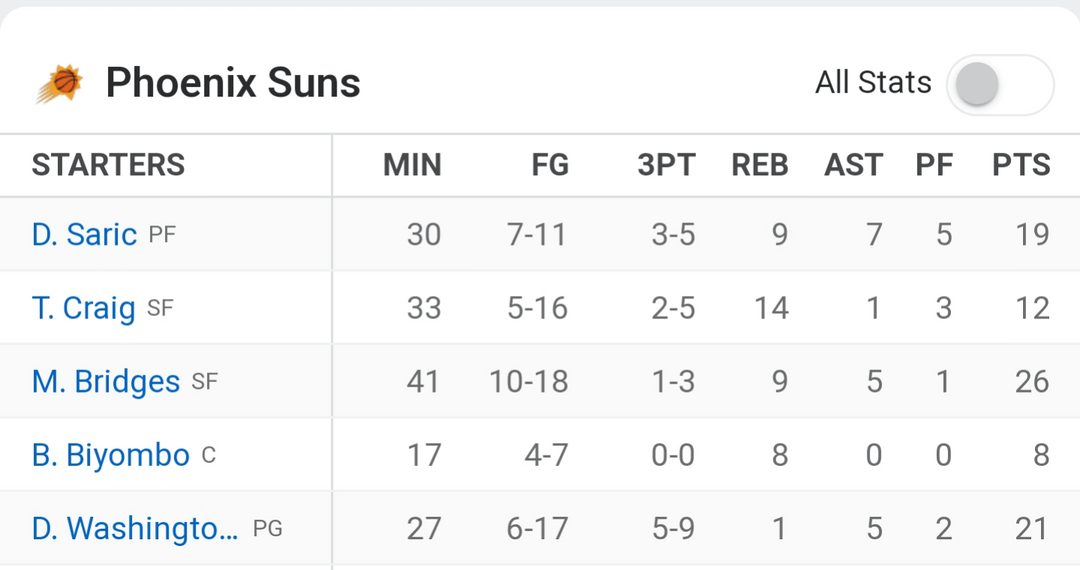Click T. Craig 14 rebounds value

(771, 308)
